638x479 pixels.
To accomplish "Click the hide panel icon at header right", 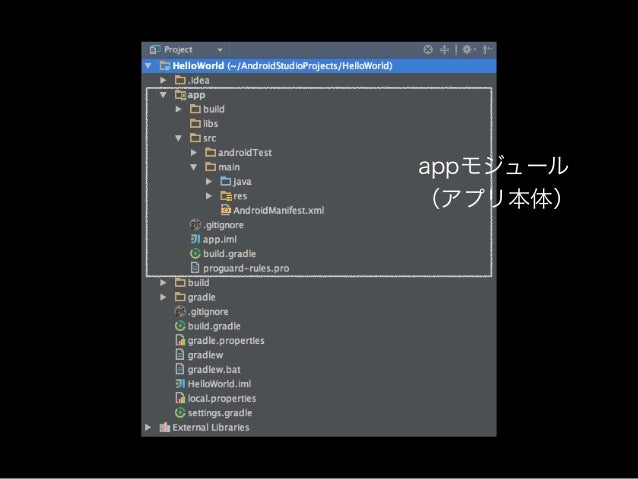I will point(487,50).
